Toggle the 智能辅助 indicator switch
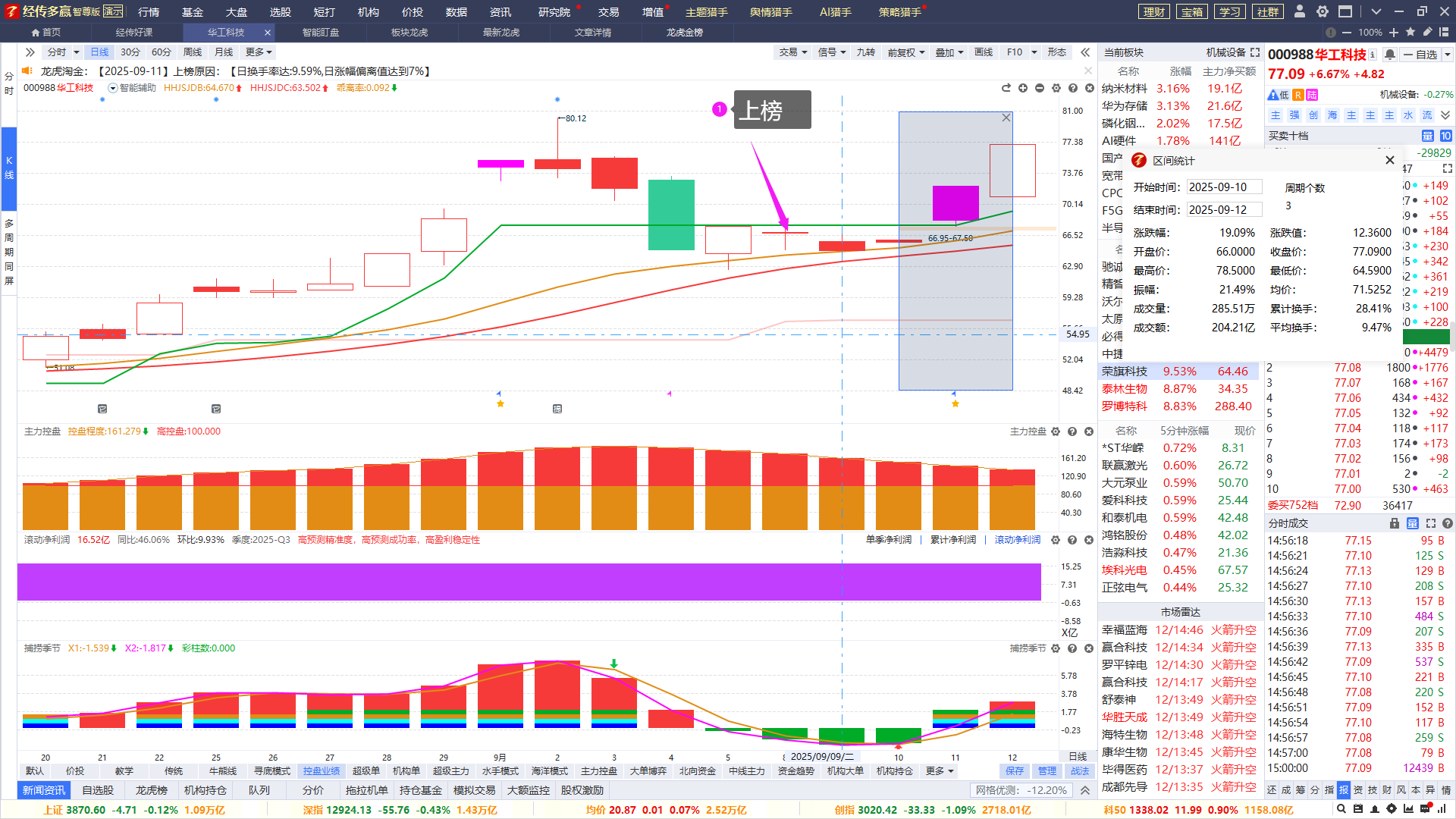This screenshot has height=819, width=1456. [113, 88]
